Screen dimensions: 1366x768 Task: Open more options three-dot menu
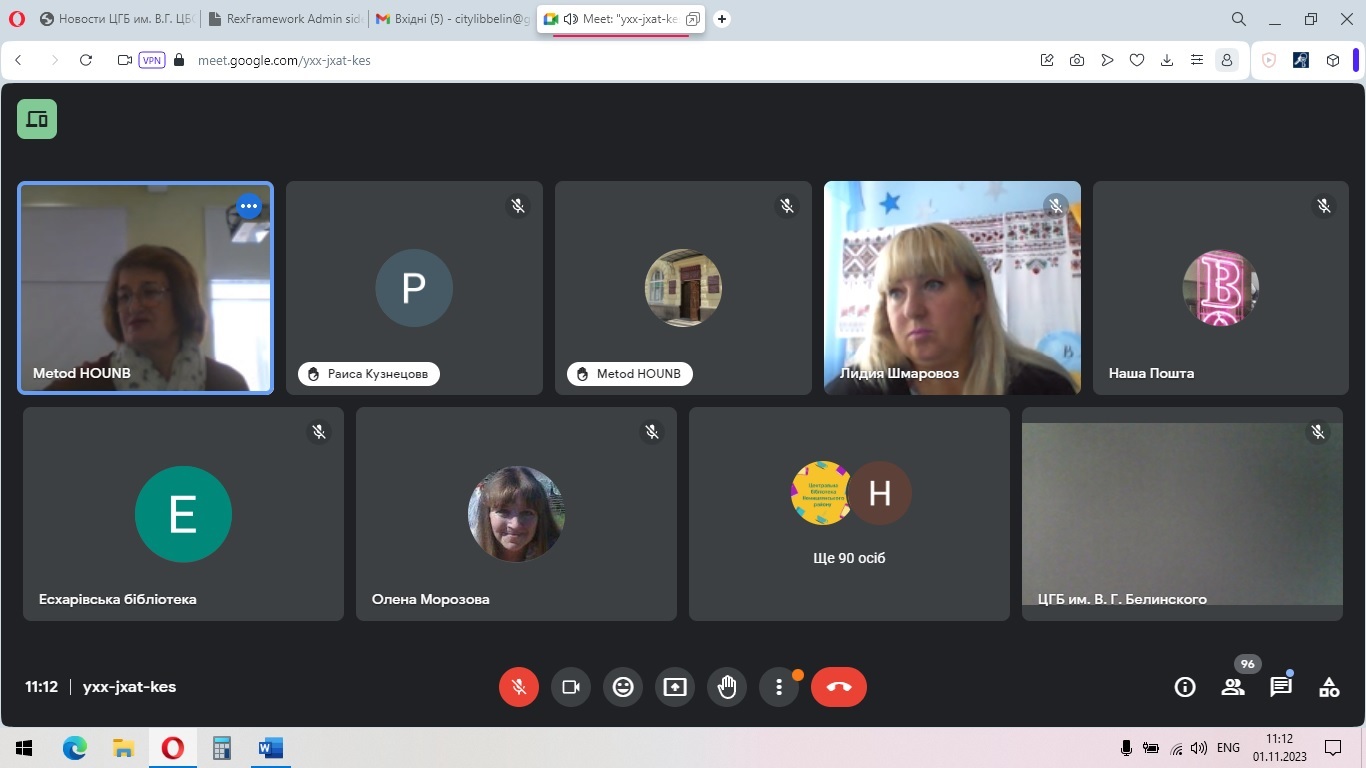pyautogui.click(x=779, y=687)
